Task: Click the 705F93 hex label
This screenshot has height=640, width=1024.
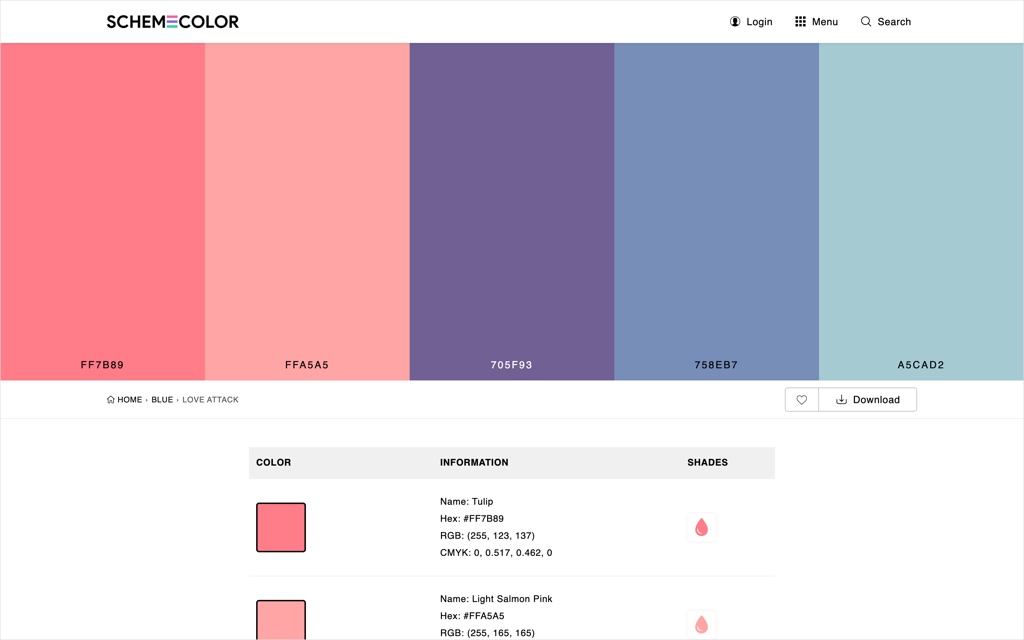Action: pos(511,365)
